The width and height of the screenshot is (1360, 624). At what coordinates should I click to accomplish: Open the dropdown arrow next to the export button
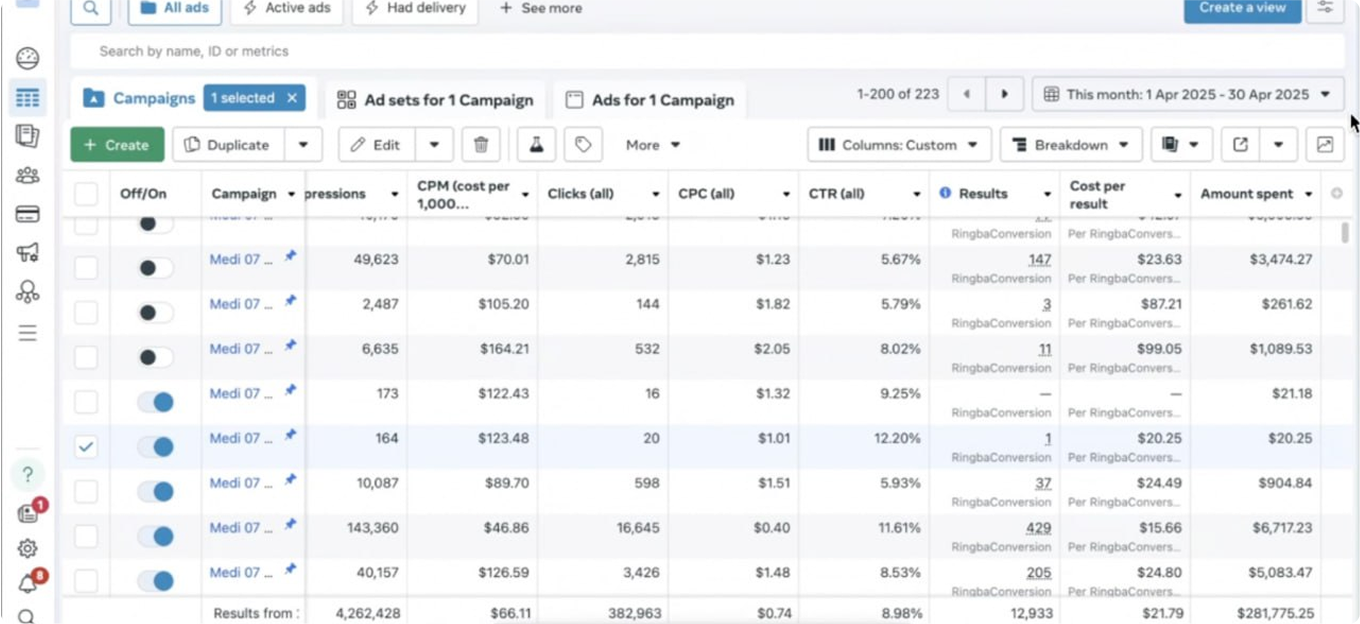tap(1278, 145)
